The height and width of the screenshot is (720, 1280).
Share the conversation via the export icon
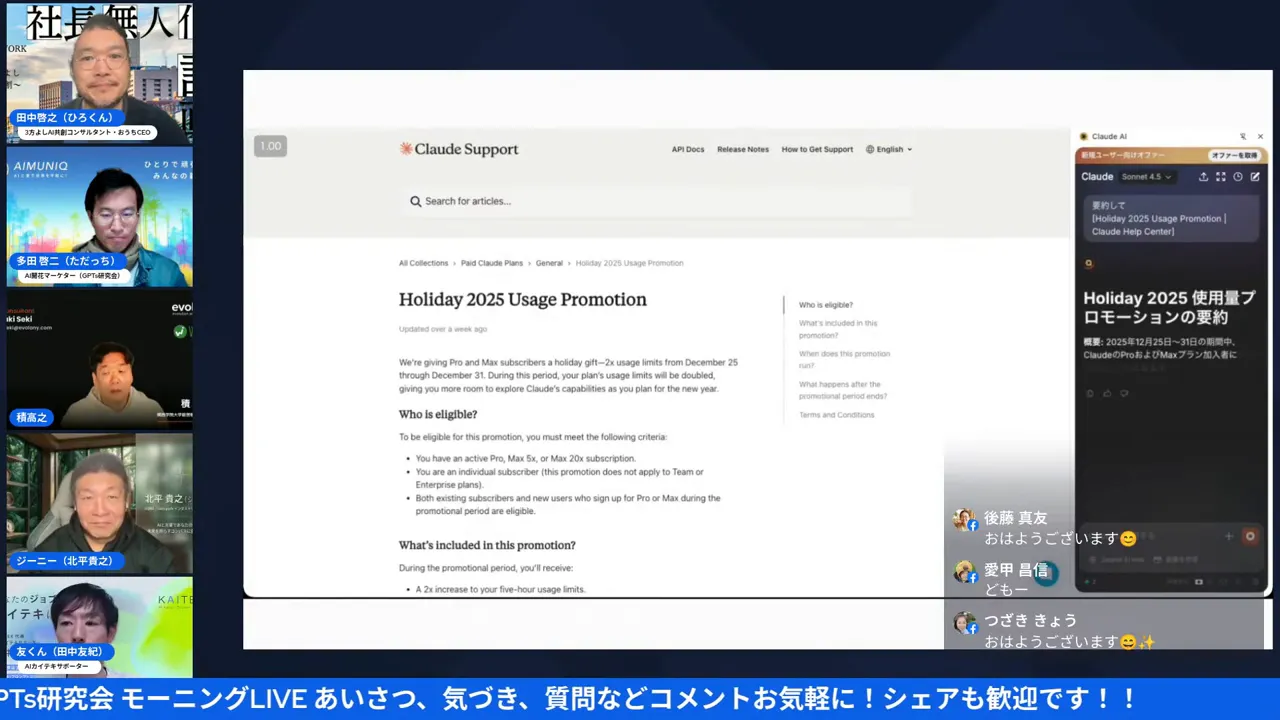point(1204,176)
